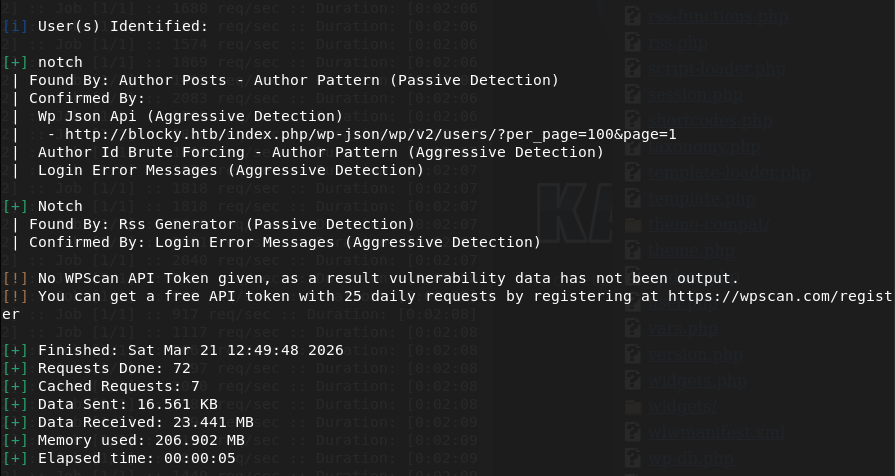Image resolution: width=895 pixels, height=476 pixels.
Task: Click the folder icon for theme-compat
Action: click(632, 224)
